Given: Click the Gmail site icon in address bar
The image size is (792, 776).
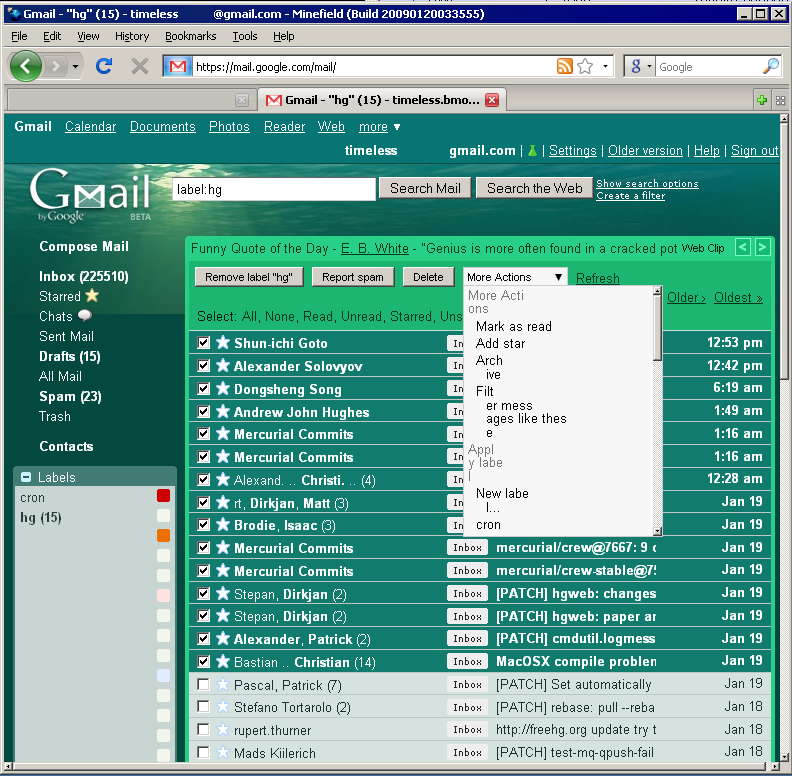Looking at the screenshot, I should click(178, 66).
